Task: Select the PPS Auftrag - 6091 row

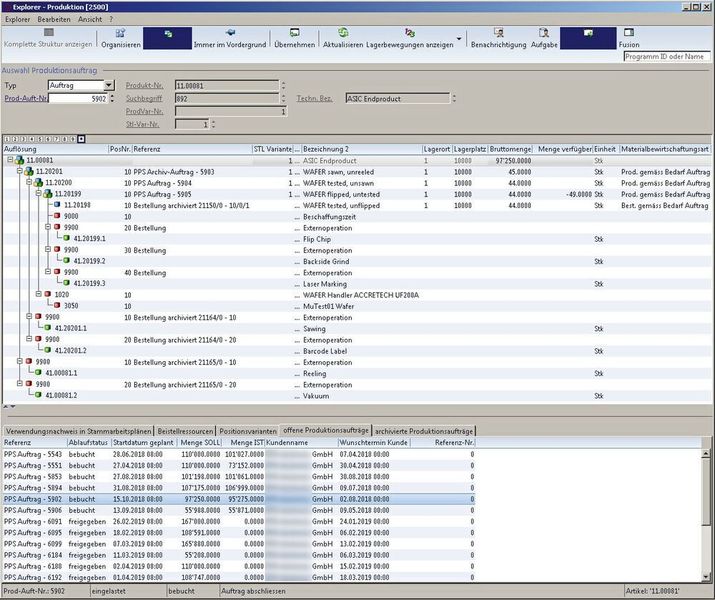Action: click(238, 521)
